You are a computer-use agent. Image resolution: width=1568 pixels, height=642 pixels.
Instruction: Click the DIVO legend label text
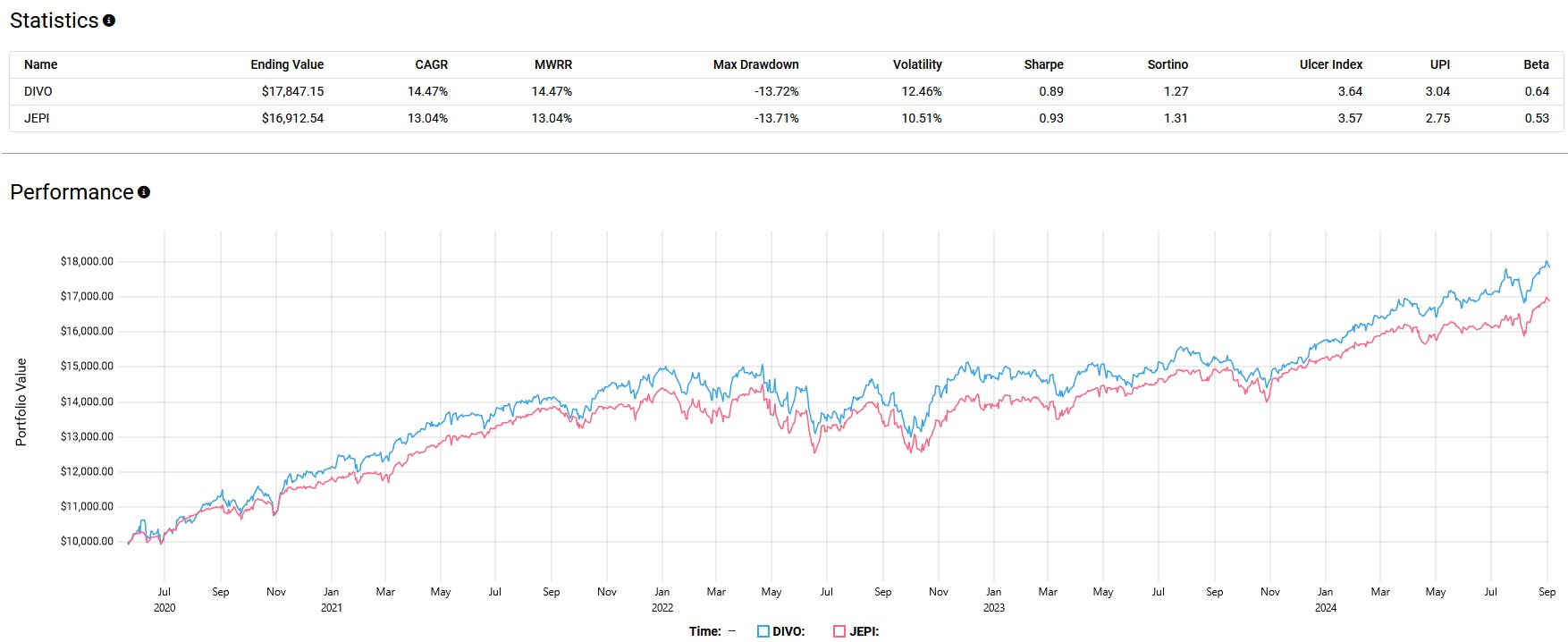point(788,631)
